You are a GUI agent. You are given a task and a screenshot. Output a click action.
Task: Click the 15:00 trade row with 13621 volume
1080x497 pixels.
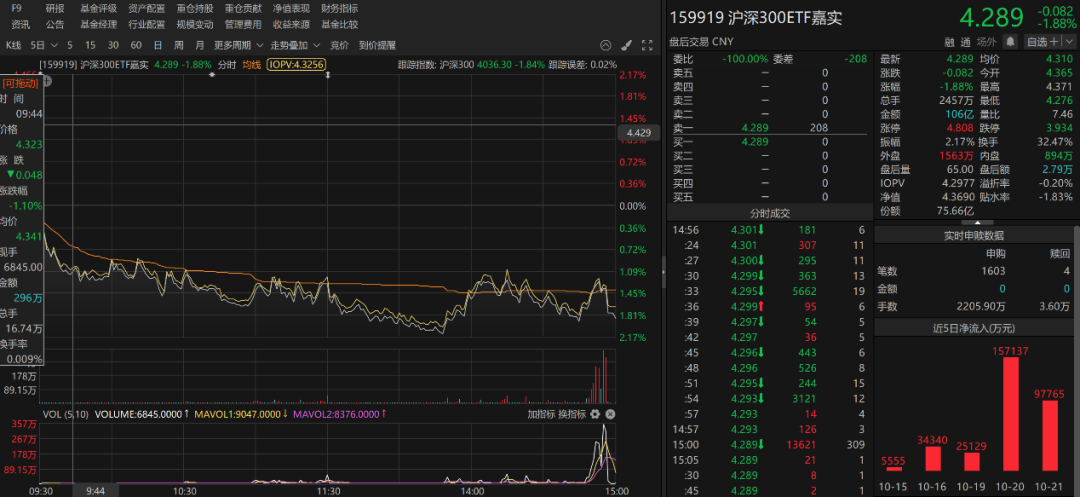pyautogui.click(x=769, y=445)
